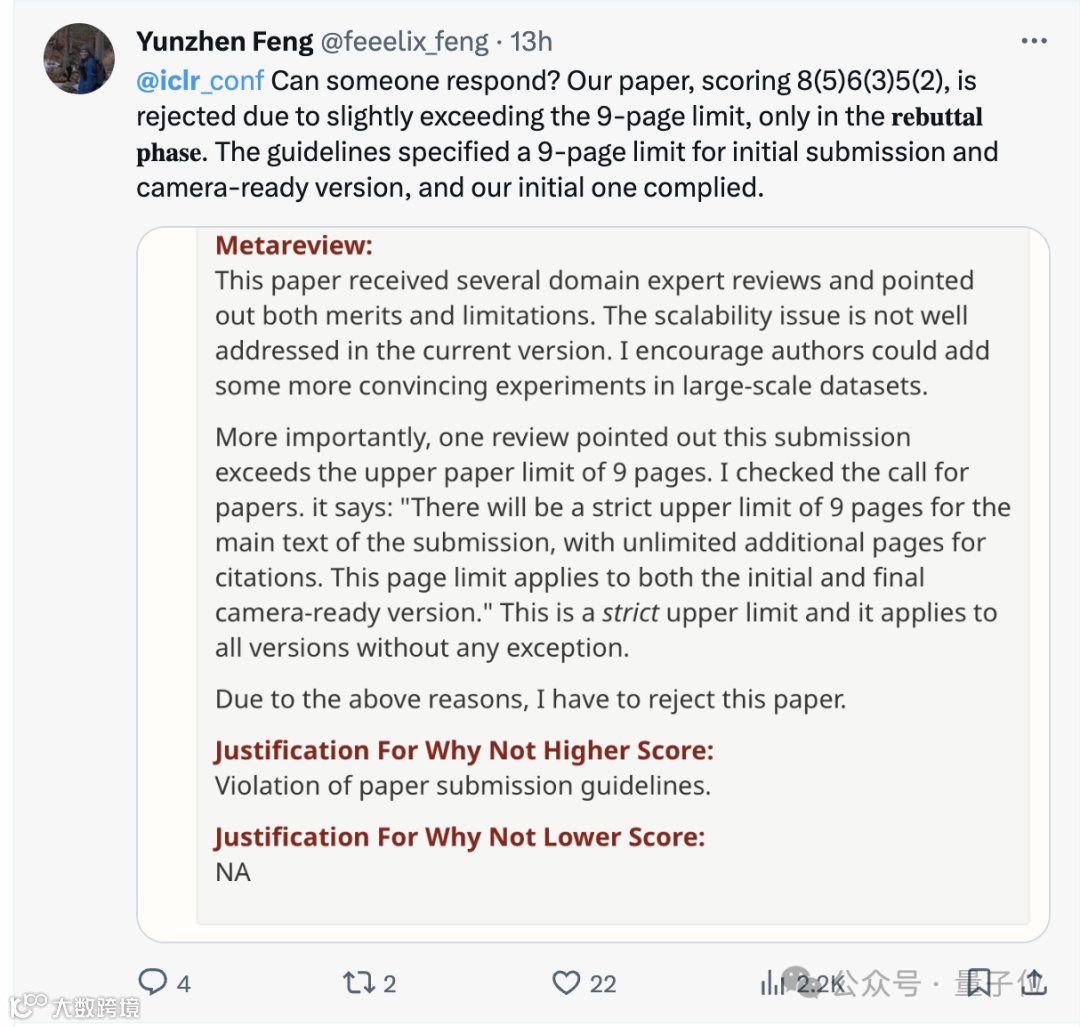Click the reply speech bubble icon

(x=152, y=982)
